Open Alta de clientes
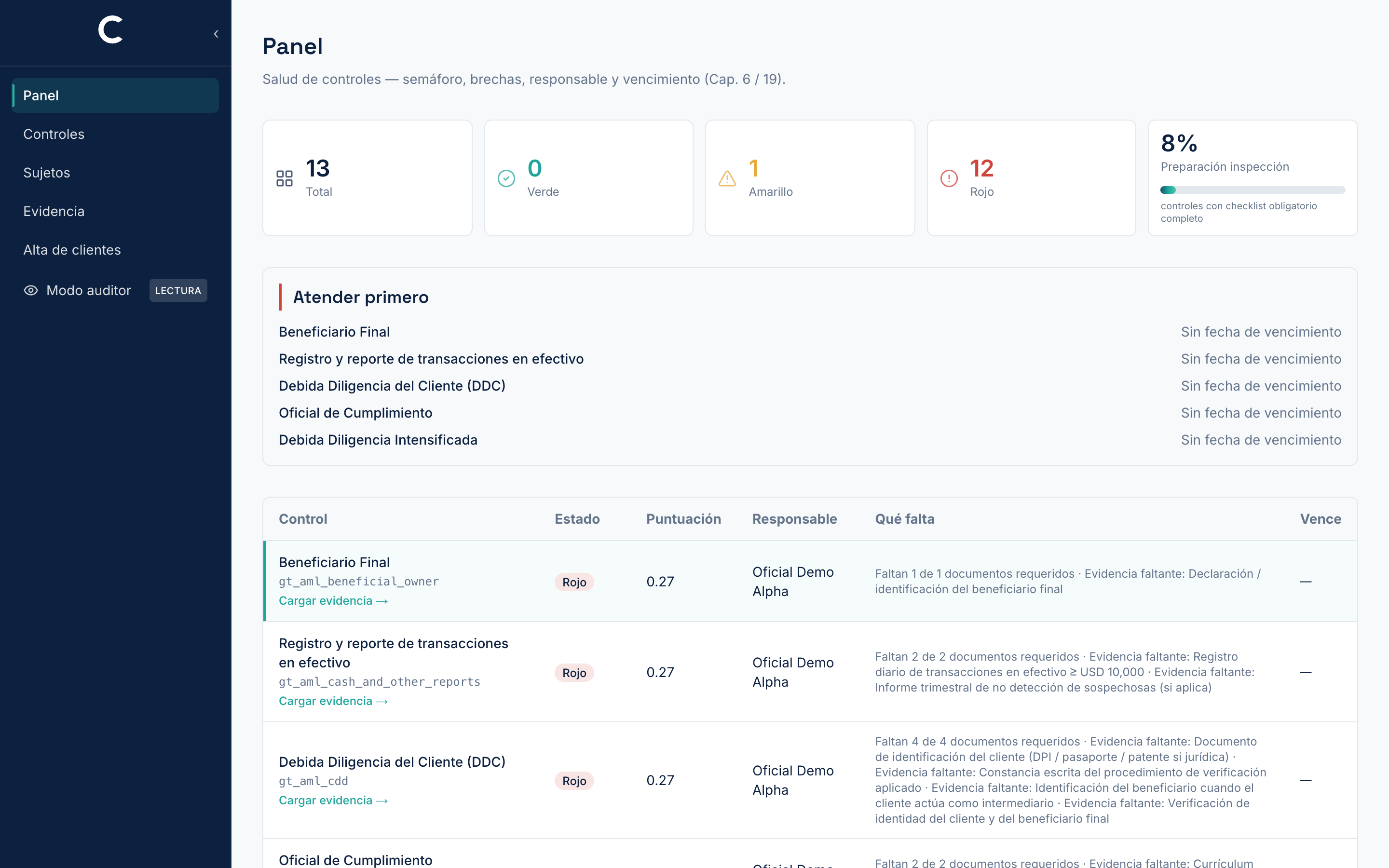1389x868 pixels. [x=115, y=250]
